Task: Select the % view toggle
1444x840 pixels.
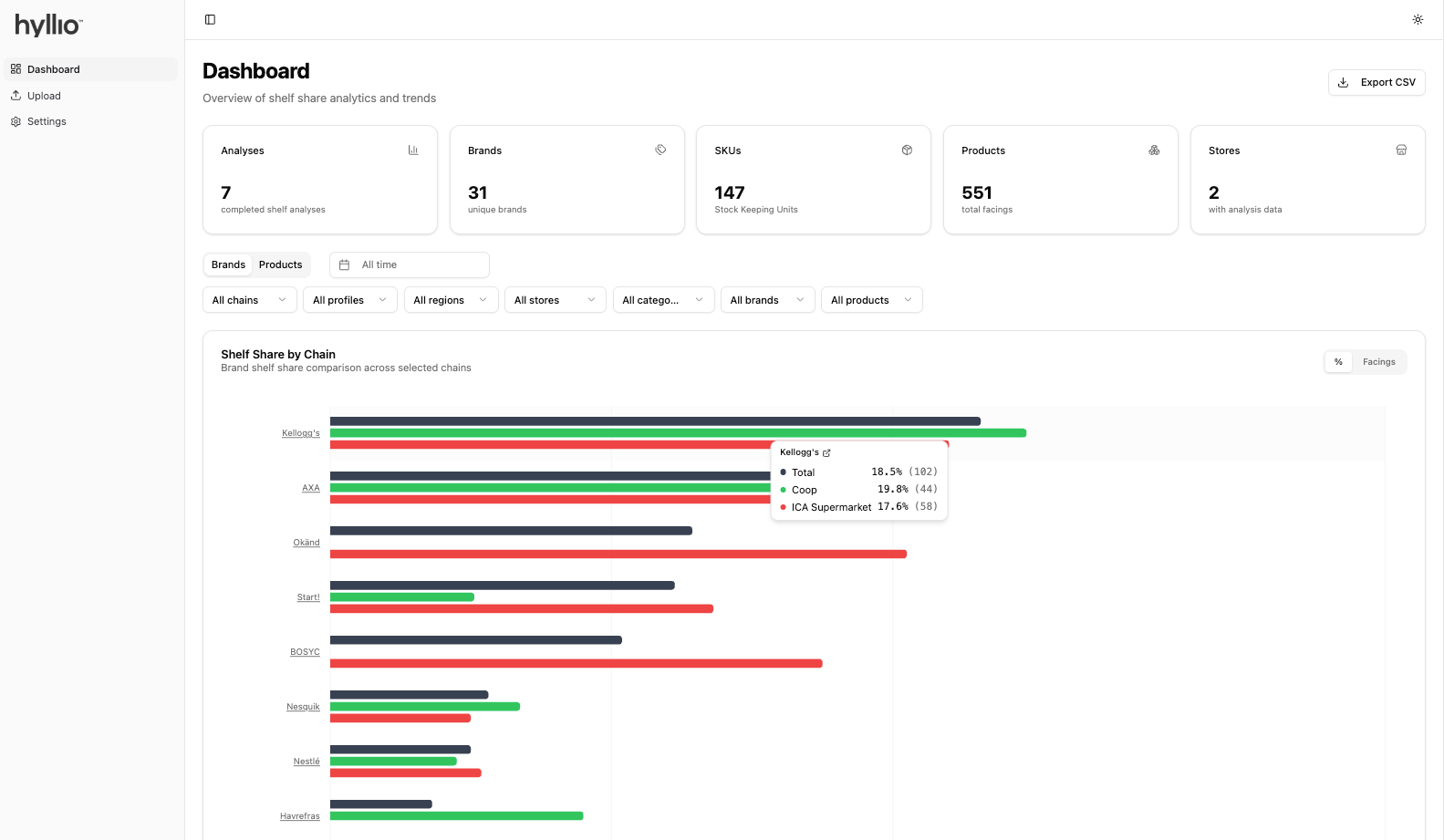Action: point(1338,362)
